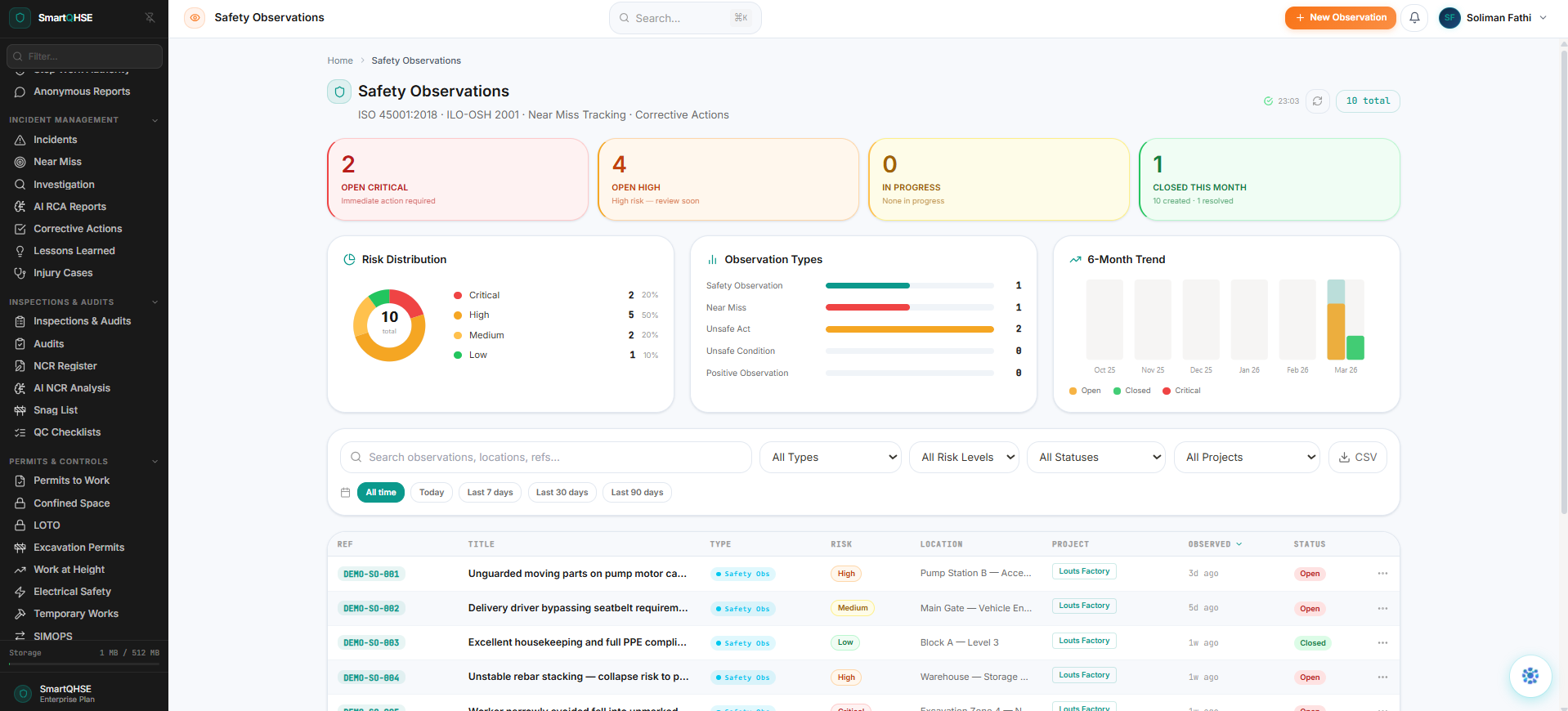Screen dimensions: 1568x711
Task: Go to Permits to Work page
Action: (71, 481)
